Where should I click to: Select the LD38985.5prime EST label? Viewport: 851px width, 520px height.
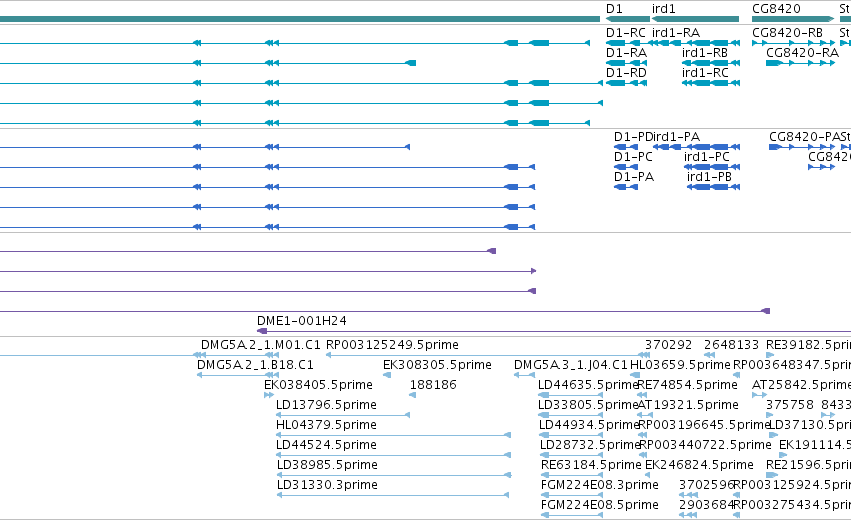[x=327, y=465]
